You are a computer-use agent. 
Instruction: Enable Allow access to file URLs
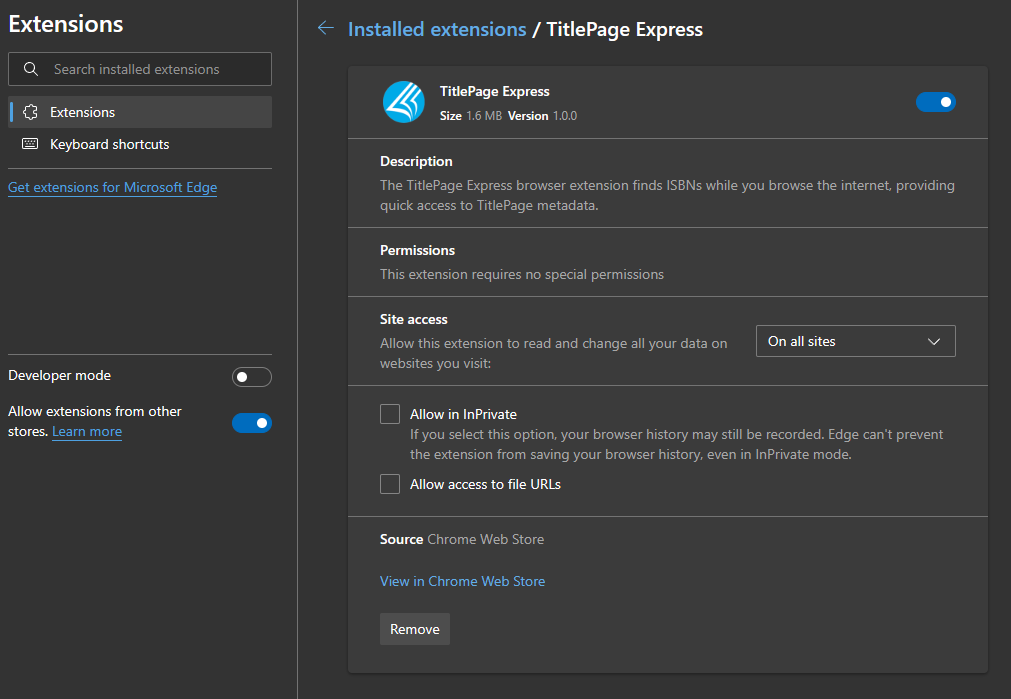(389, 483)
